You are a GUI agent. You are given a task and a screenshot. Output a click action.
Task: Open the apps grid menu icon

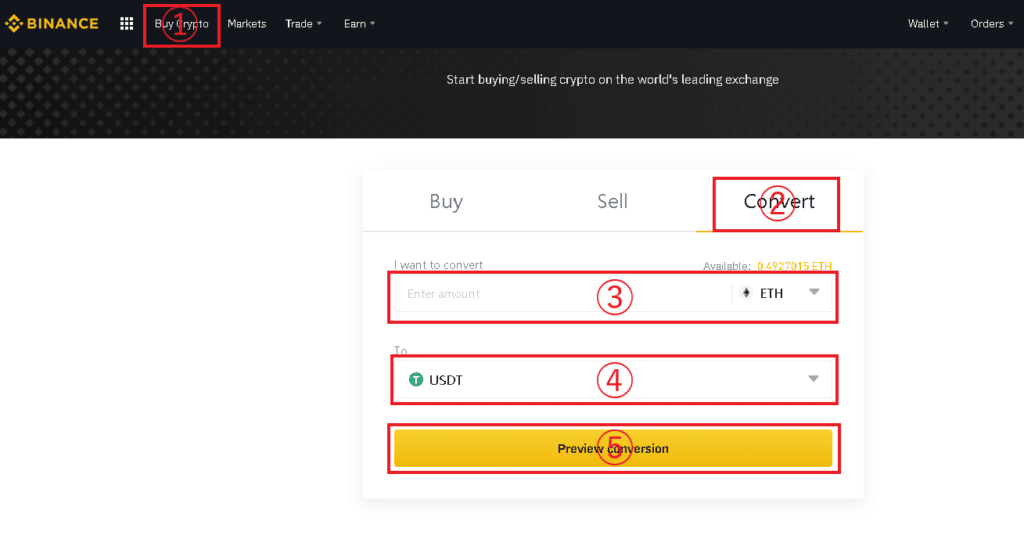(x=127, y=24)
